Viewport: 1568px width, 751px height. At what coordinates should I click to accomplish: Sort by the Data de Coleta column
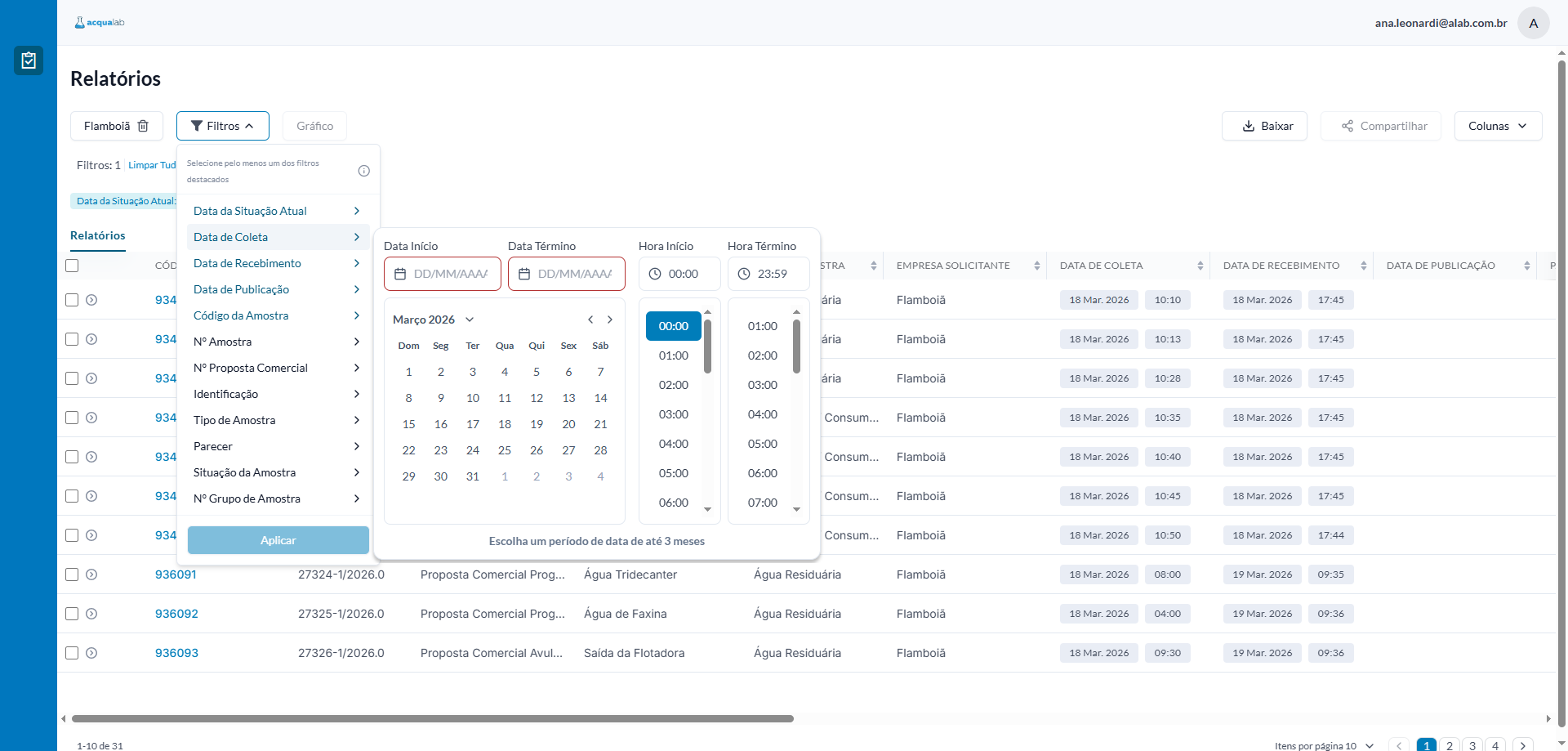tap(1200, 266)
